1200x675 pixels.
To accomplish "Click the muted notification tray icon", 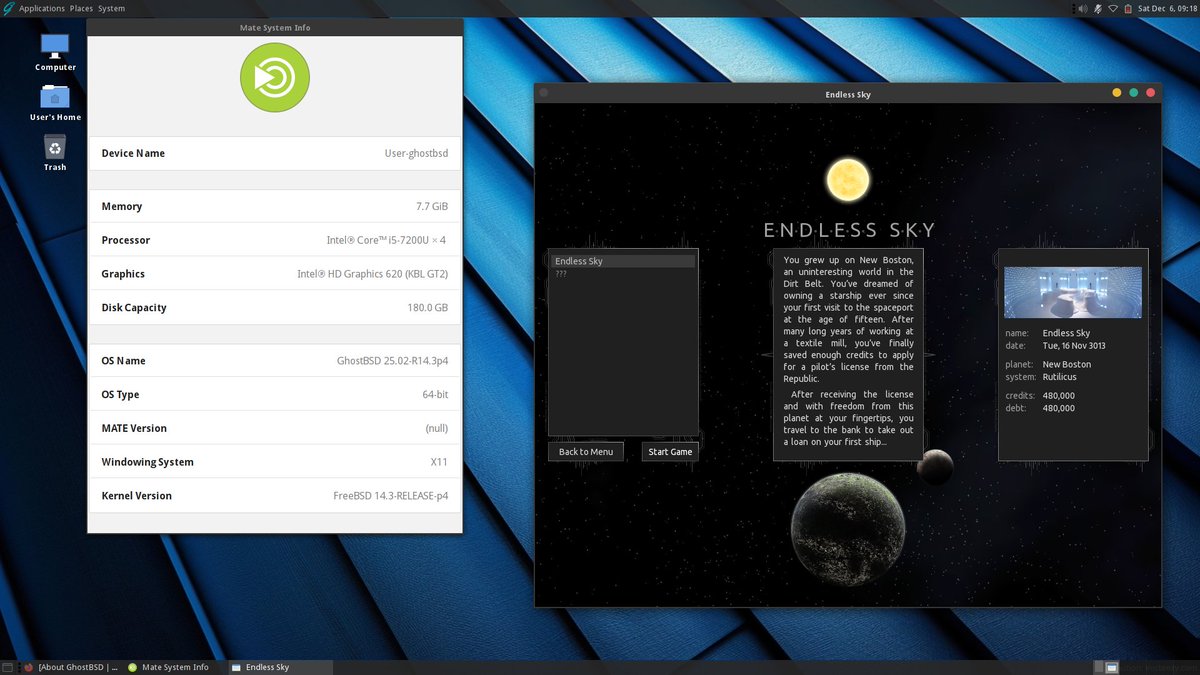I will (x=1098, y=8).
